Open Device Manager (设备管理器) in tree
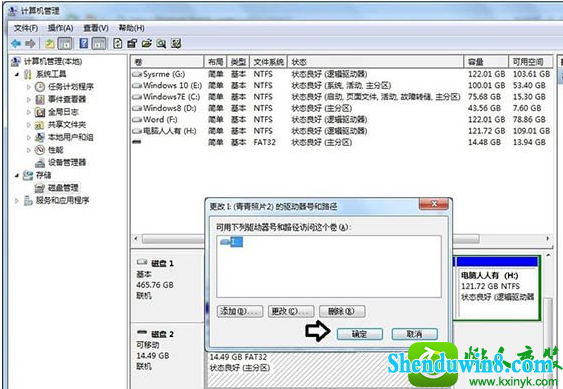563x389 pixels. tap(67, 162)
